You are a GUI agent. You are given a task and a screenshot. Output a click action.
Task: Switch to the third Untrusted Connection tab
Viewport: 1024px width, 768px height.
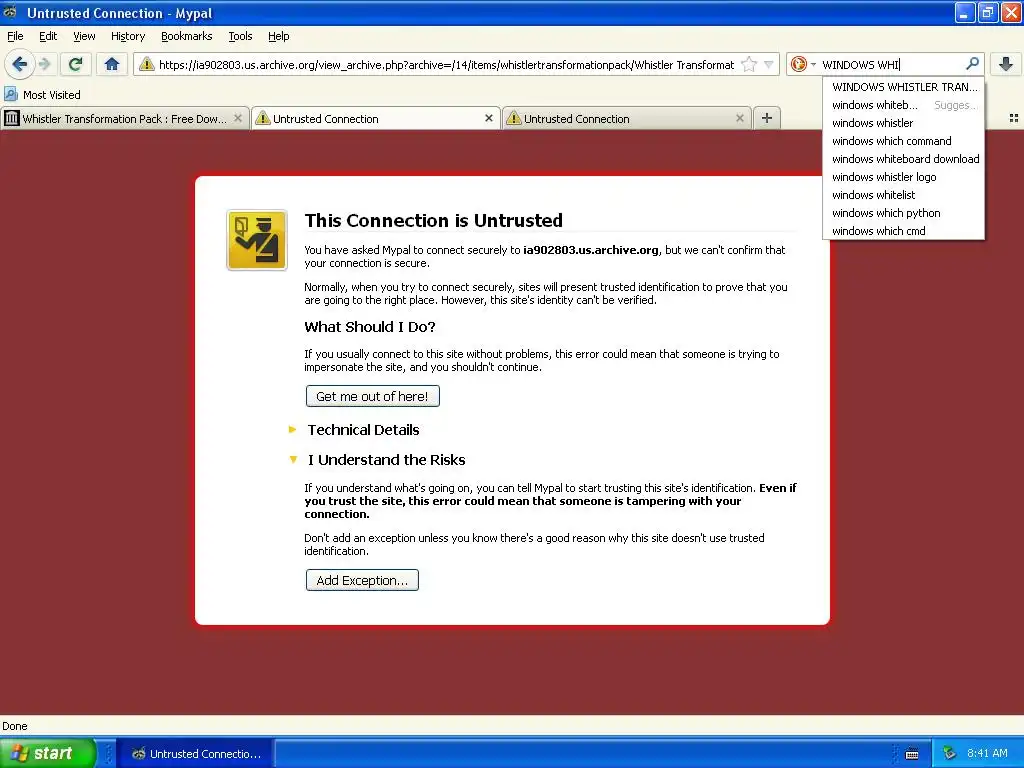point(627,118)
